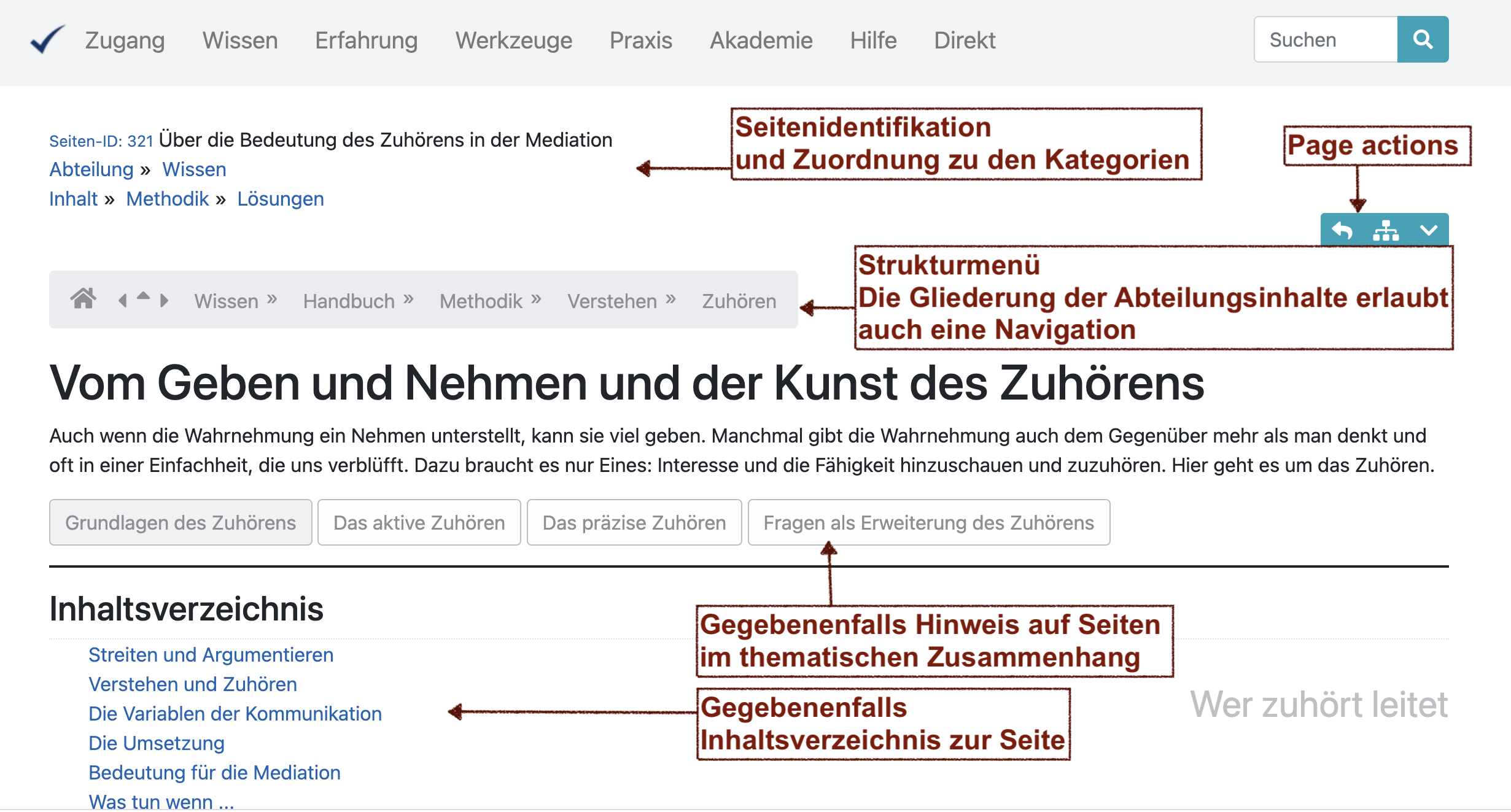1511x812 pixels.
Task: Select the Das aktive Zuhören tab
Action: click(419, 523)
